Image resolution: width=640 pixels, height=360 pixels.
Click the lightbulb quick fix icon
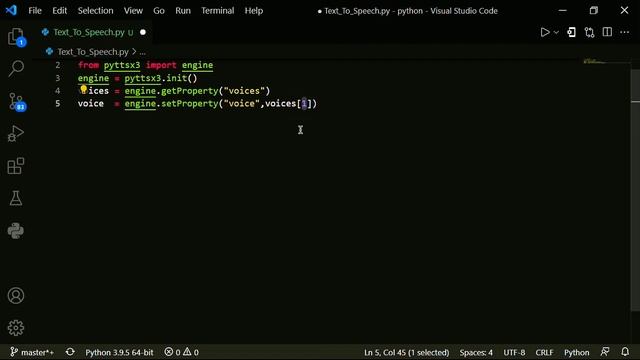click(83, 89)
